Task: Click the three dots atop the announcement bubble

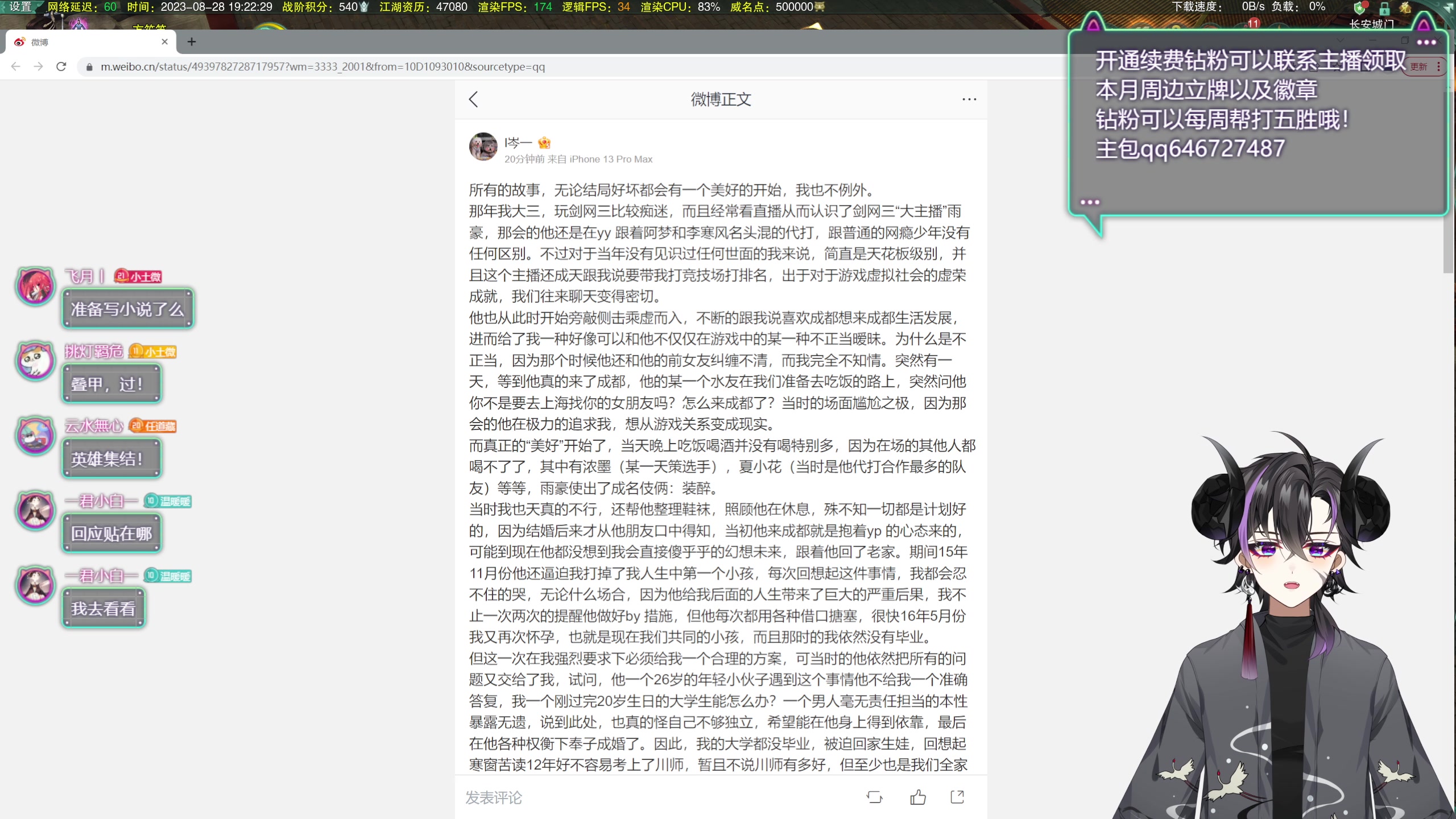Action: point(1426,42)
